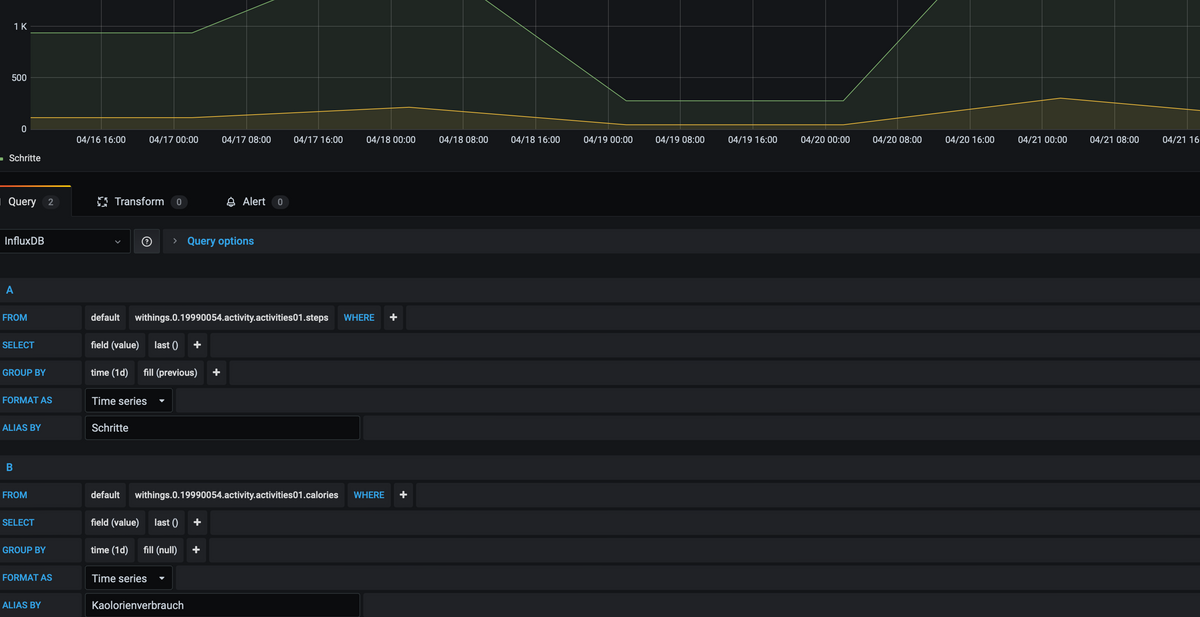Click the 04/20 00:00 axis label

(x=825, y=140)
